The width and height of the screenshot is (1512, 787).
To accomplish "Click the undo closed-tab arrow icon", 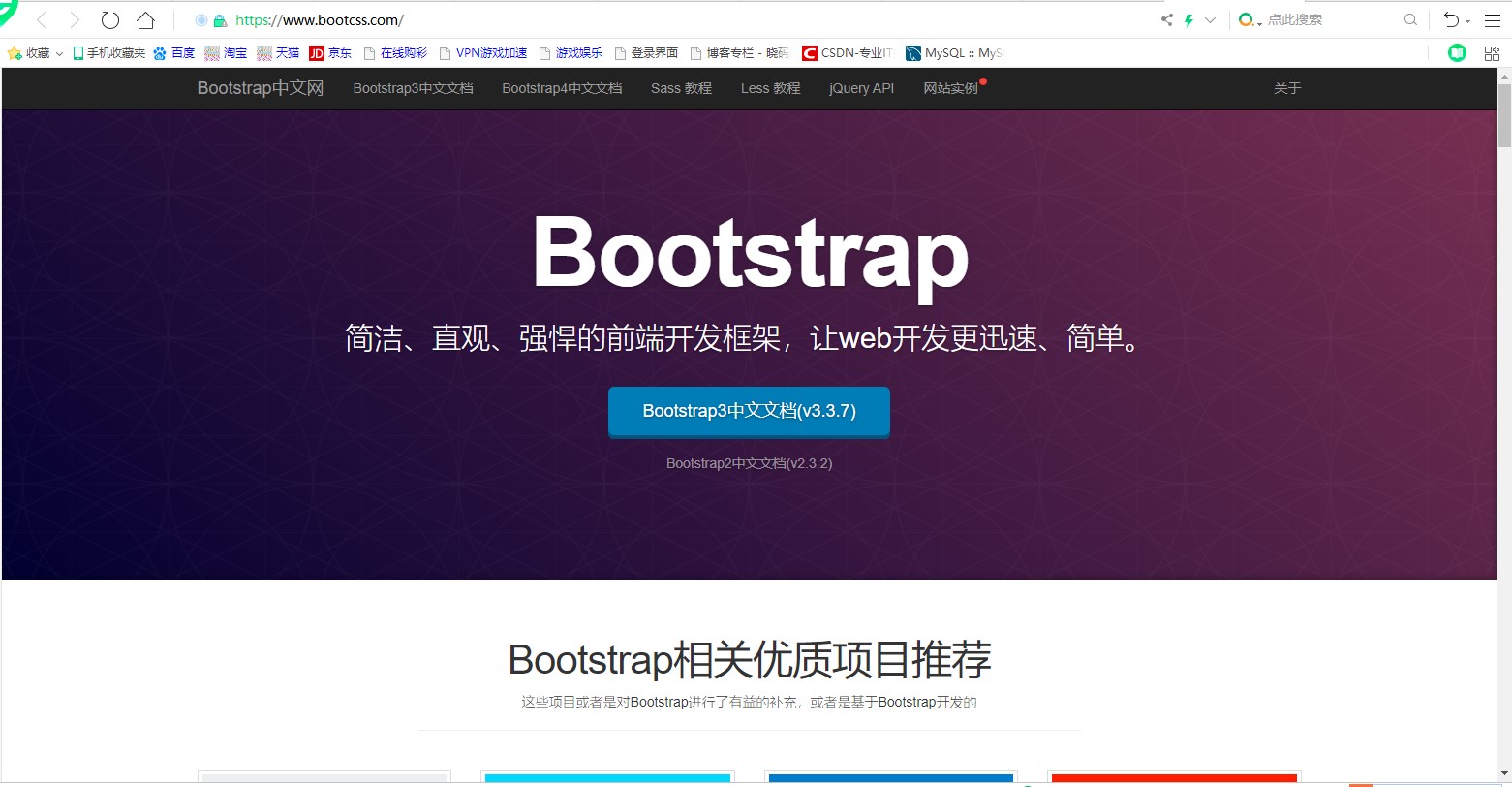I will (x=1451, y=19).
